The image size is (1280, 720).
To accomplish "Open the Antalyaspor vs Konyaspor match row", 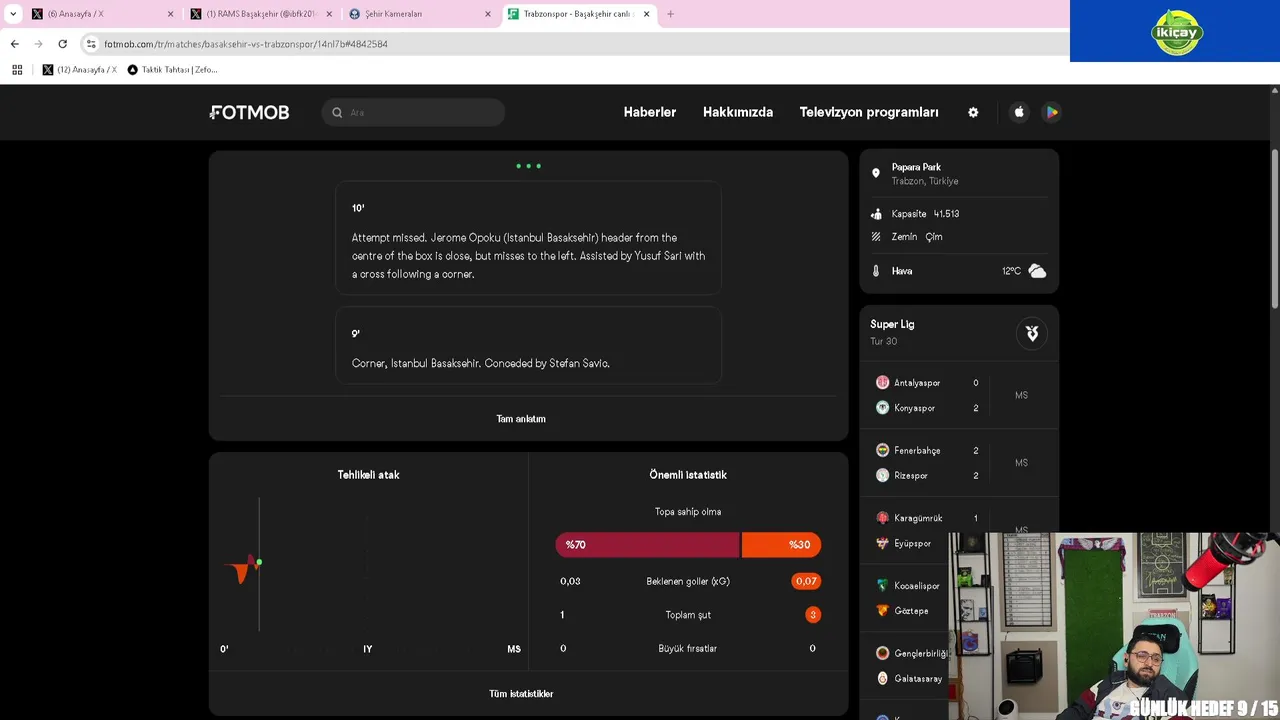I will coord(958,395).
